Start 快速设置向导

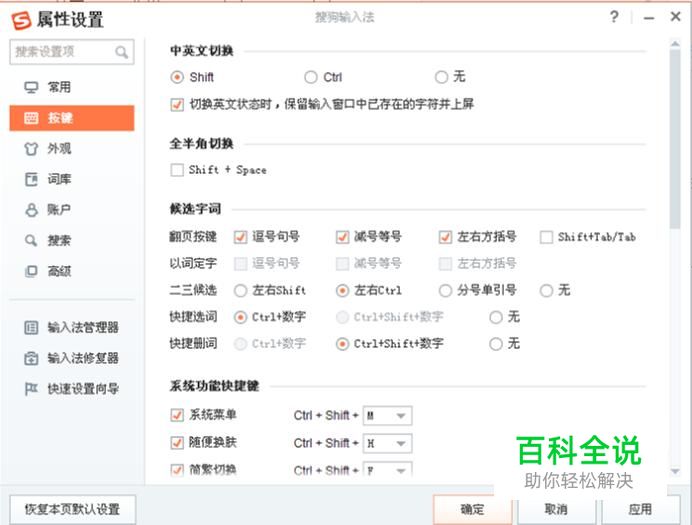point(71,389)
